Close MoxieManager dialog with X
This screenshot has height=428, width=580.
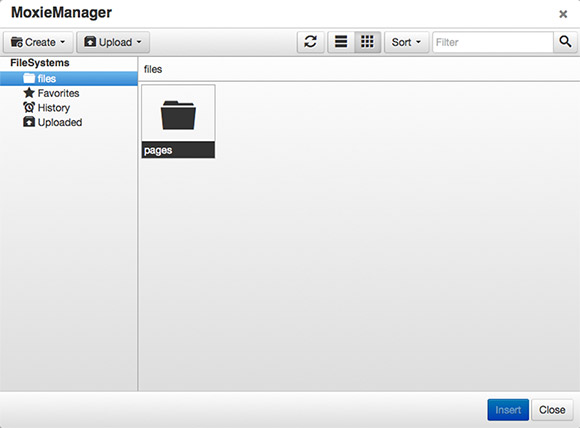click(563, 14)
